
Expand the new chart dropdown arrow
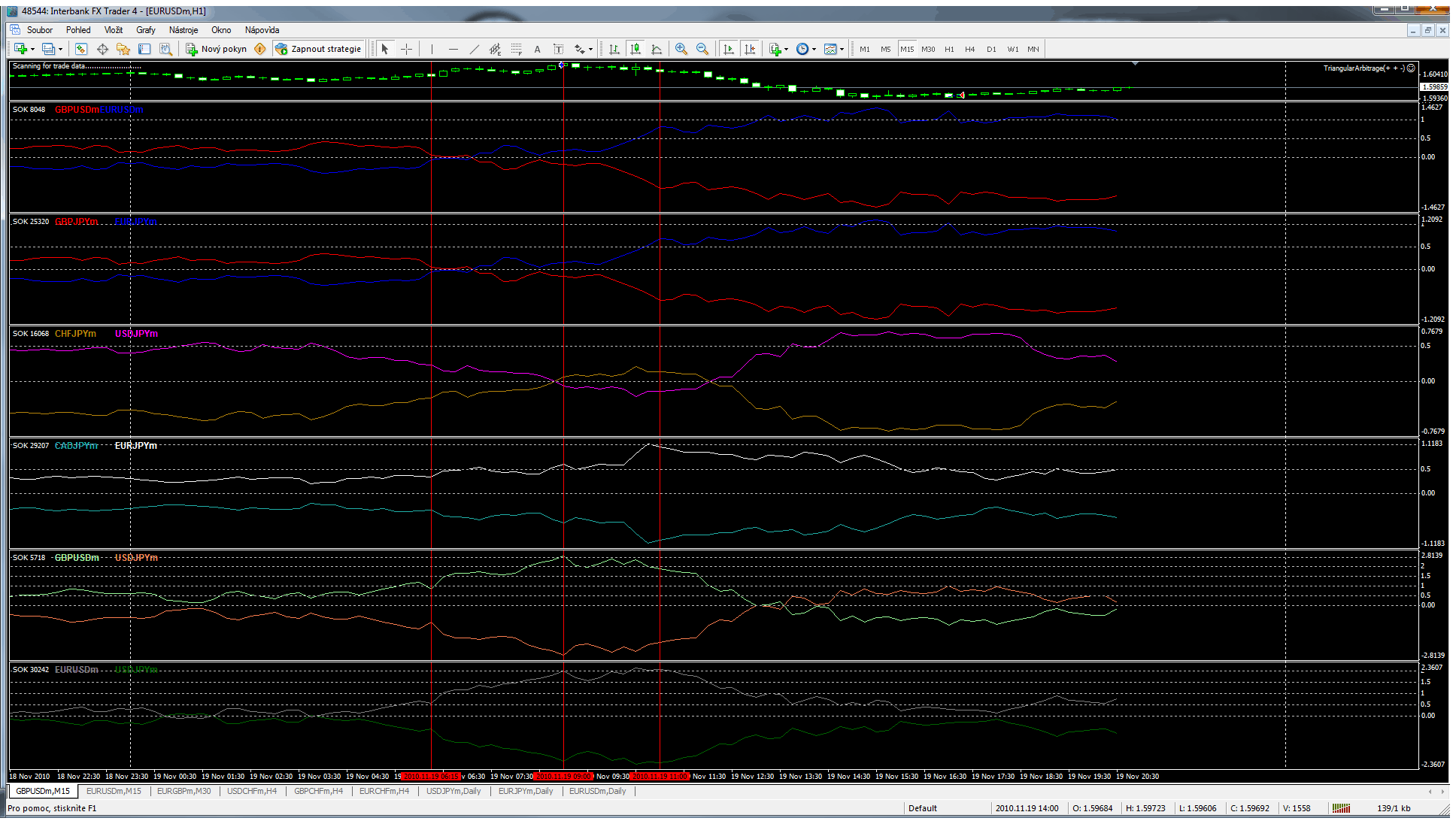[32, 49]
